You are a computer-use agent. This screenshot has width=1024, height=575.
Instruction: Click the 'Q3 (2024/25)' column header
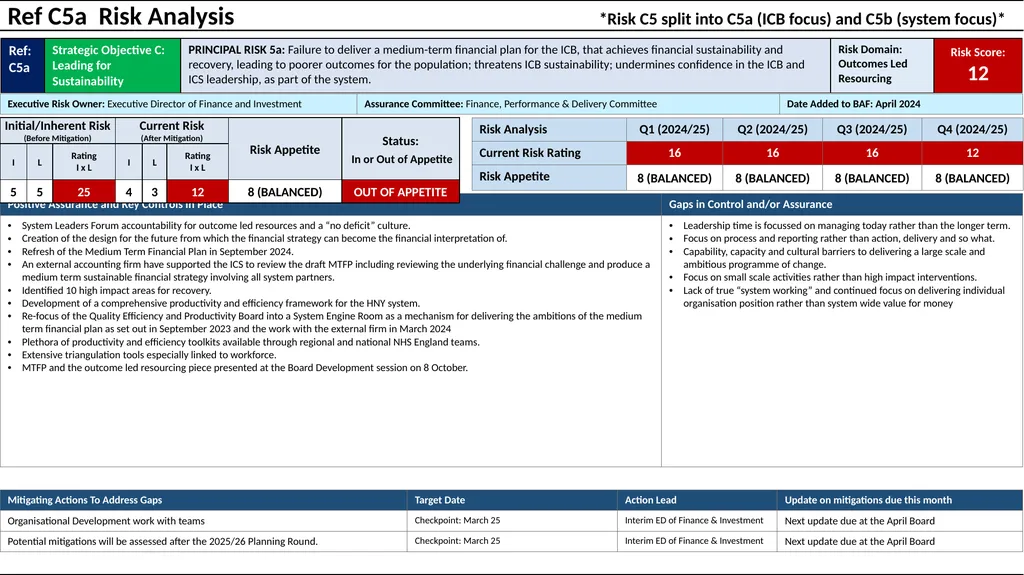872,129
